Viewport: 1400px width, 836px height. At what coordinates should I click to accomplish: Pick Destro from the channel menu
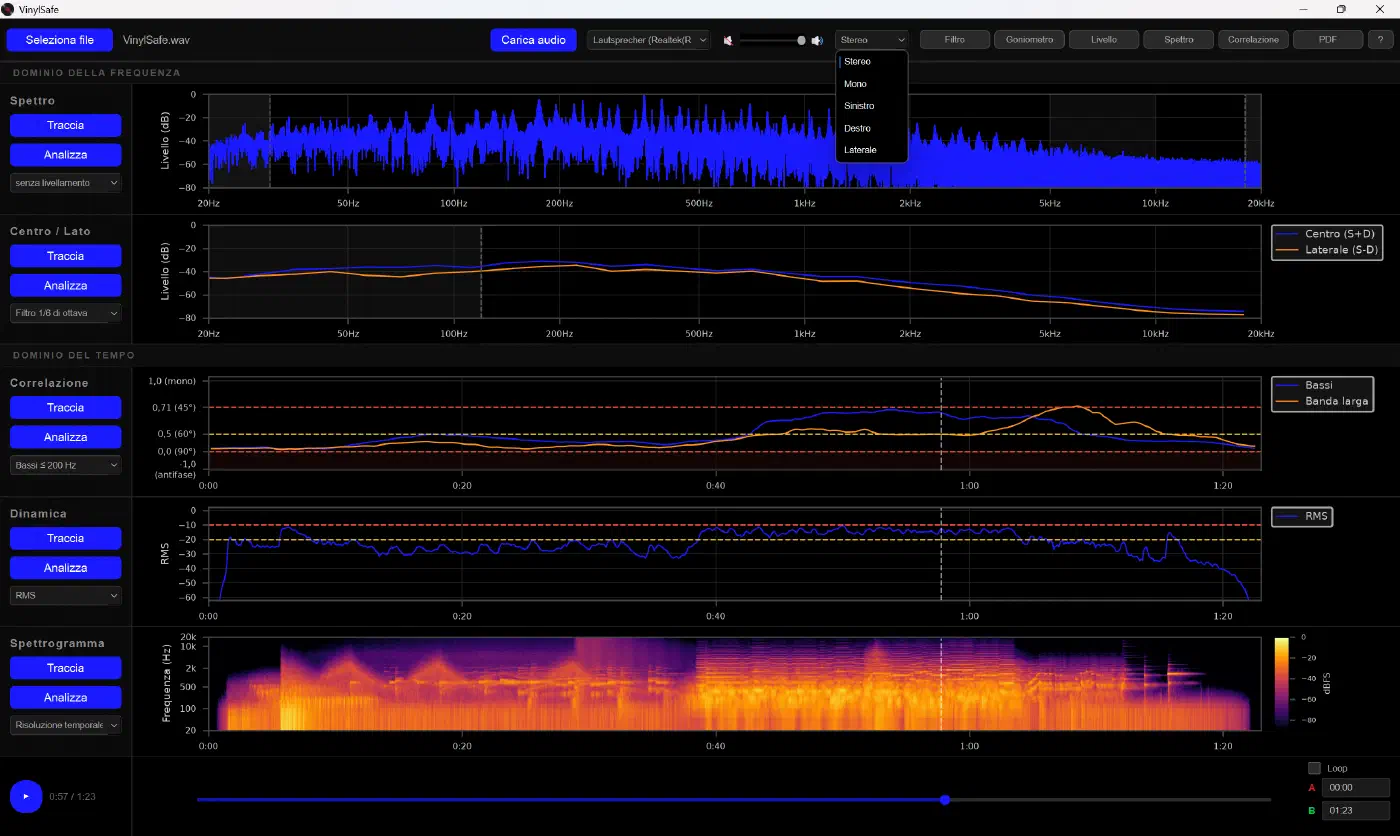coord(872,128)
